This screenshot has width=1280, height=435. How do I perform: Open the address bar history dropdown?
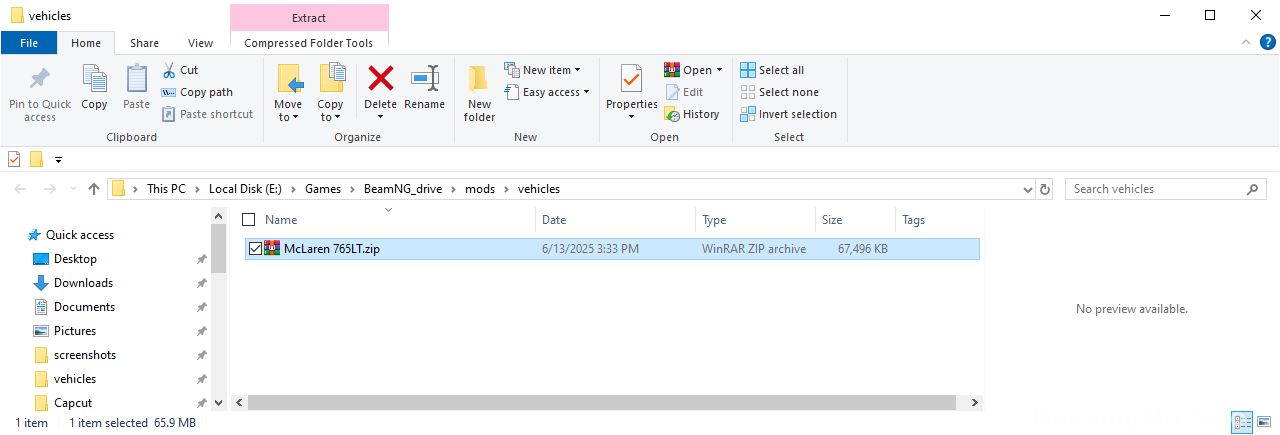click(x=1028, y=189)
